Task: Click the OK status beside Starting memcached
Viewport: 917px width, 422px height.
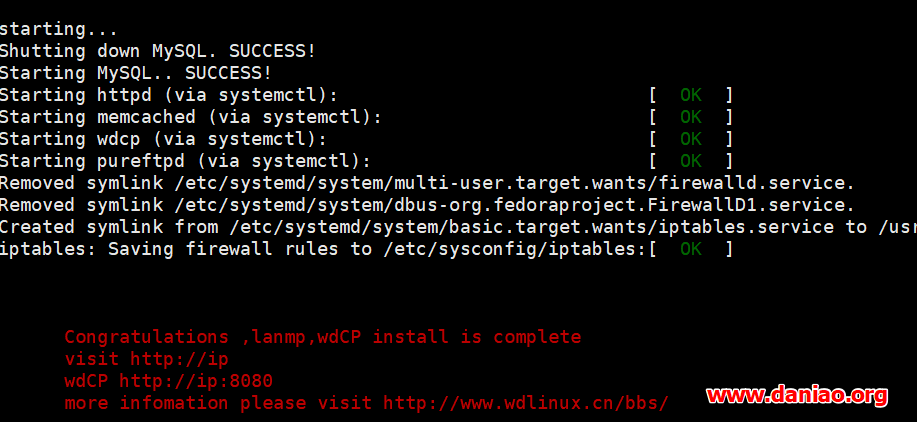Action: pos(691,117)
